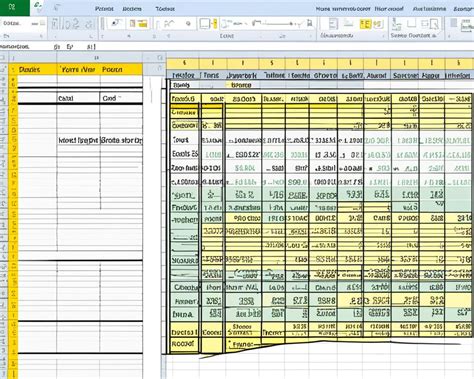The image size is (474, 379).
Task: Open the 'Pcirots' ribbon tab
Action: tap(104, 9)
